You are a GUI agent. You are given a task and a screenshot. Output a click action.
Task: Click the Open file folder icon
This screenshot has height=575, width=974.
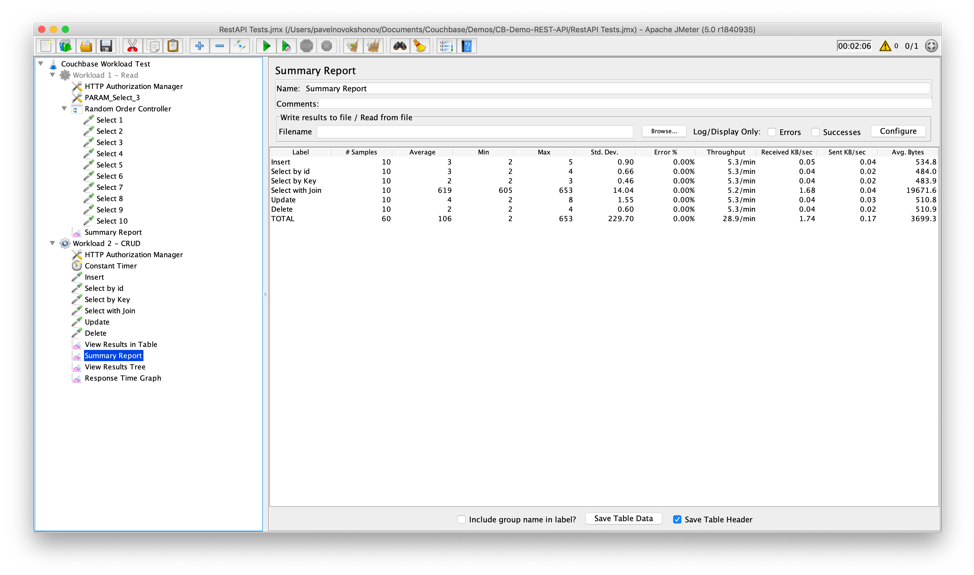tap(86, 46)
